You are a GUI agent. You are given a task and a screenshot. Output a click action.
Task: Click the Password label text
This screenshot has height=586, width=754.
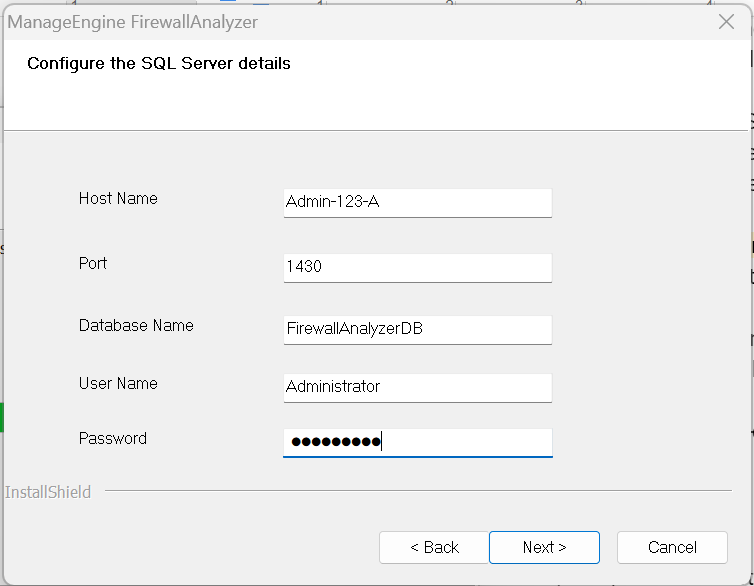point(113,439)
